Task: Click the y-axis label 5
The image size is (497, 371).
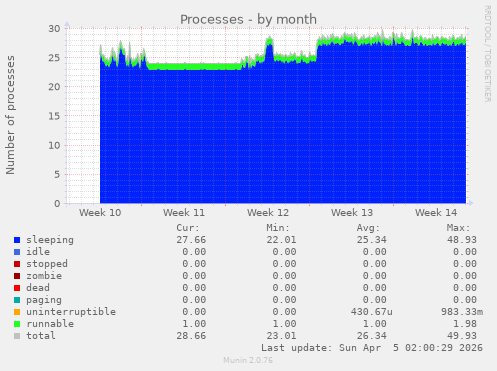Action: tap(57, 174)
